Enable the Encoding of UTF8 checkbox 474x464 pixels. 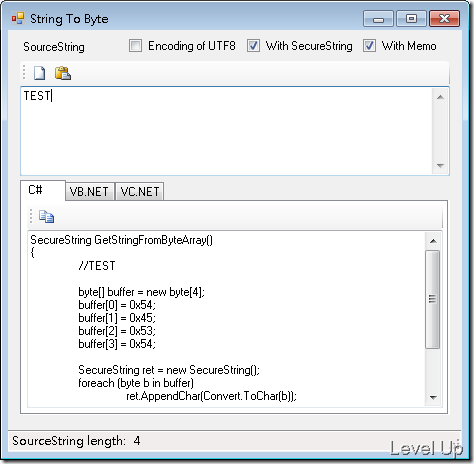coord(135,46)
